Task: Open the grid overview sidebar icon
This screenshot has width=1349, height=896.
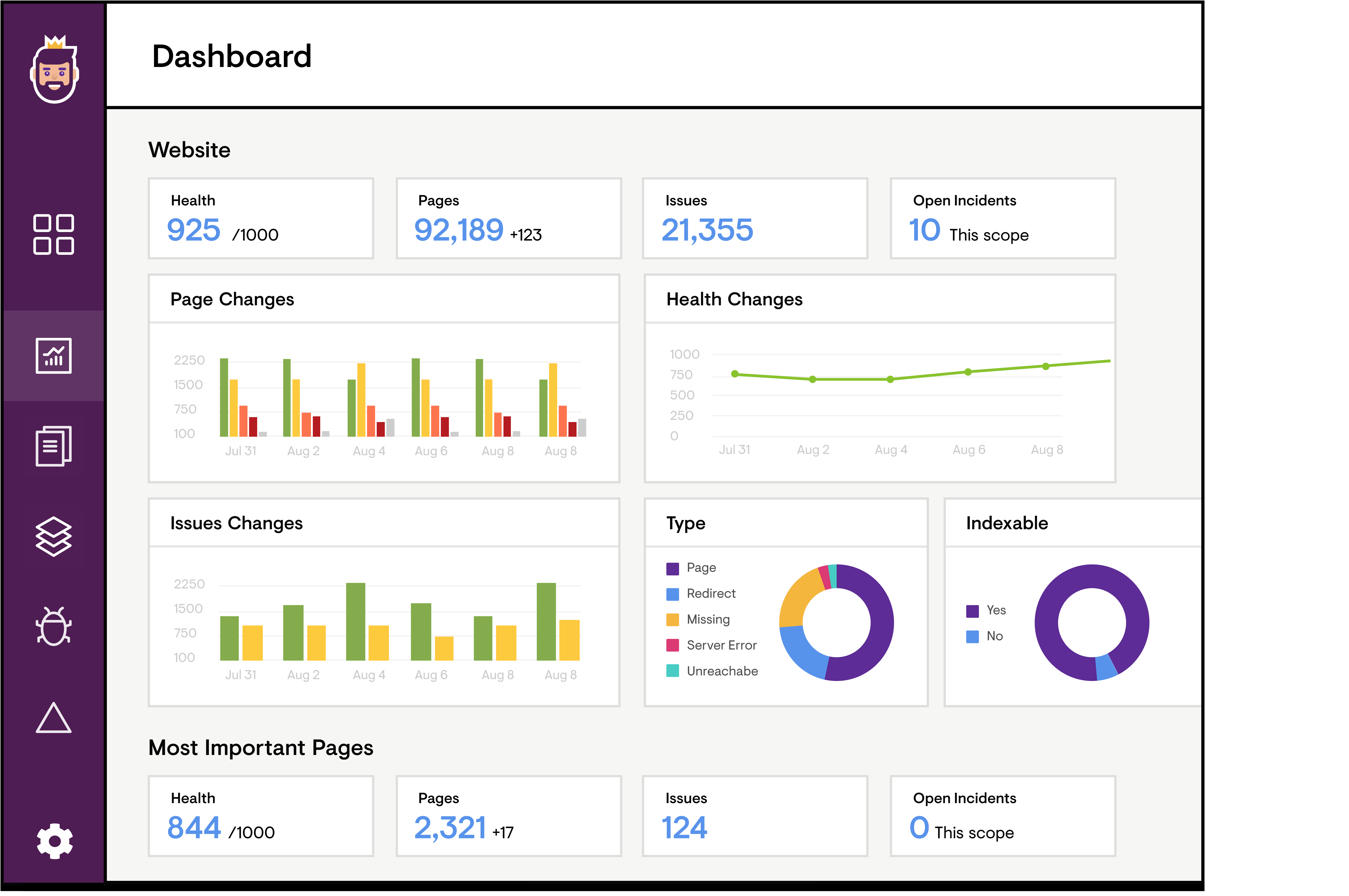Action: 54,234
